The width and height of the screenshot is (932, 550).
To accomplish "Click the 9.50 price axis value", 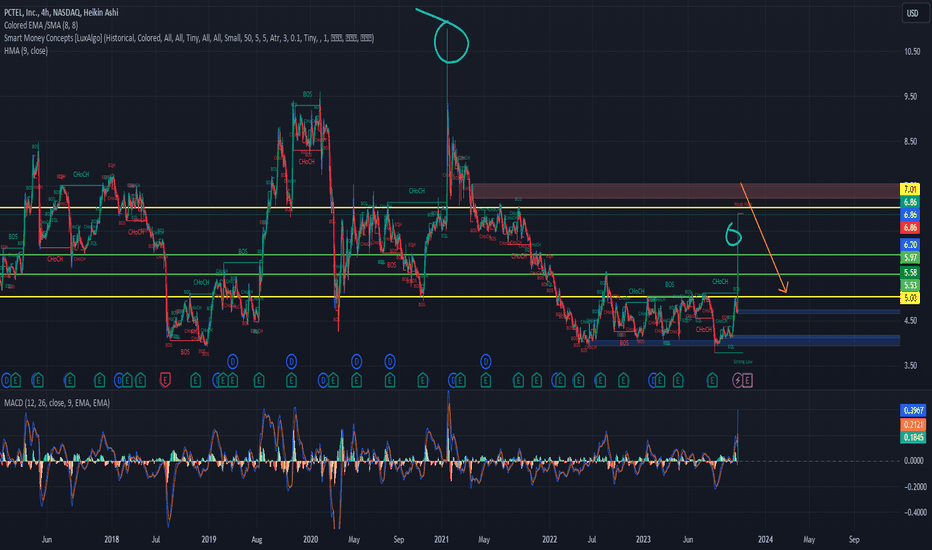I will click(910, 96).
